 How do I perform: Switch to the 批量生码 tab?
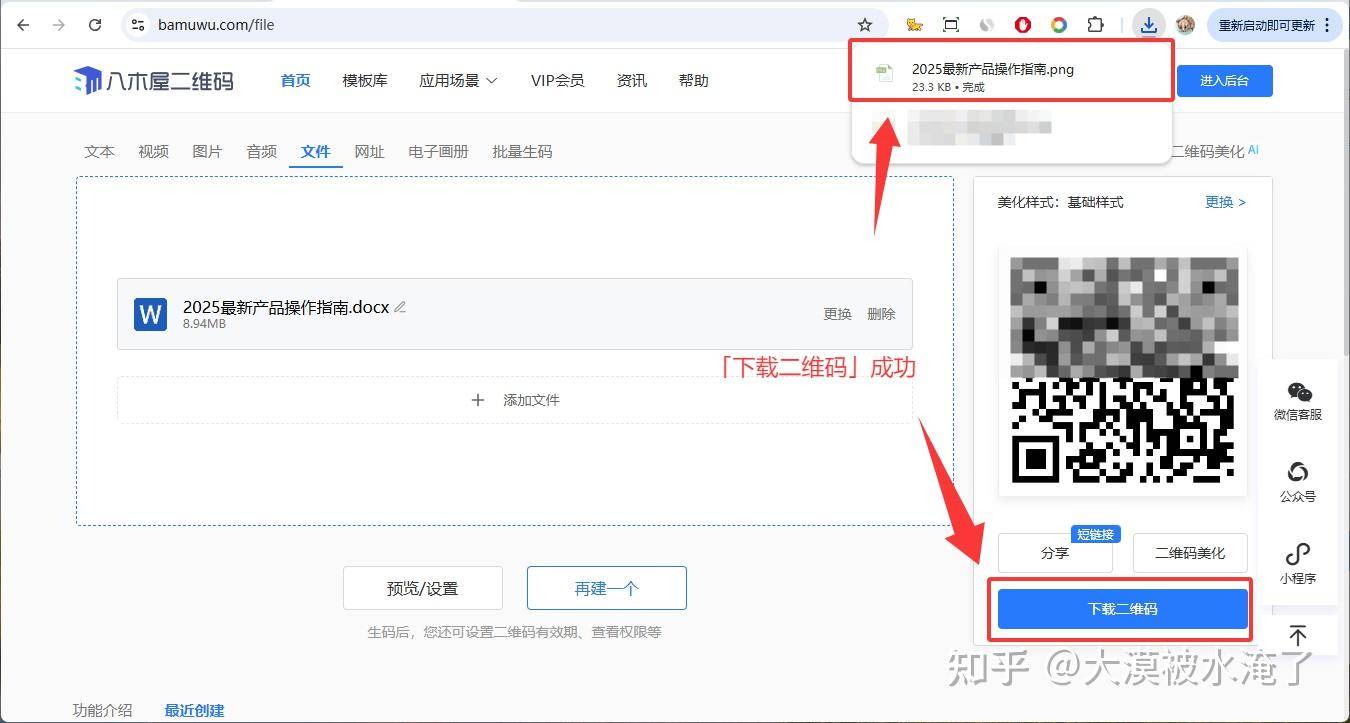pos(522,151)
